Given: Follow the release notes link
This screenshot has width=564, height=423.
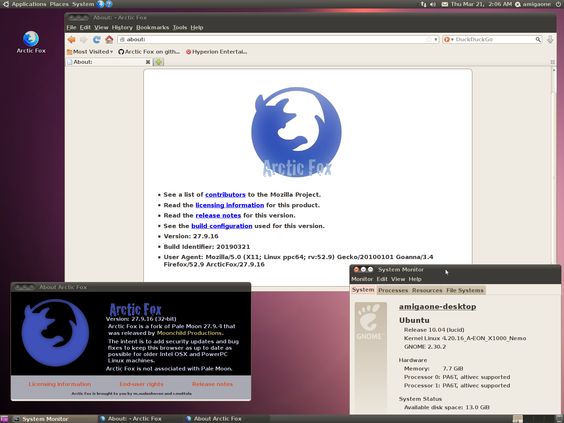Looking at the screenshot, I should point(218,215).
